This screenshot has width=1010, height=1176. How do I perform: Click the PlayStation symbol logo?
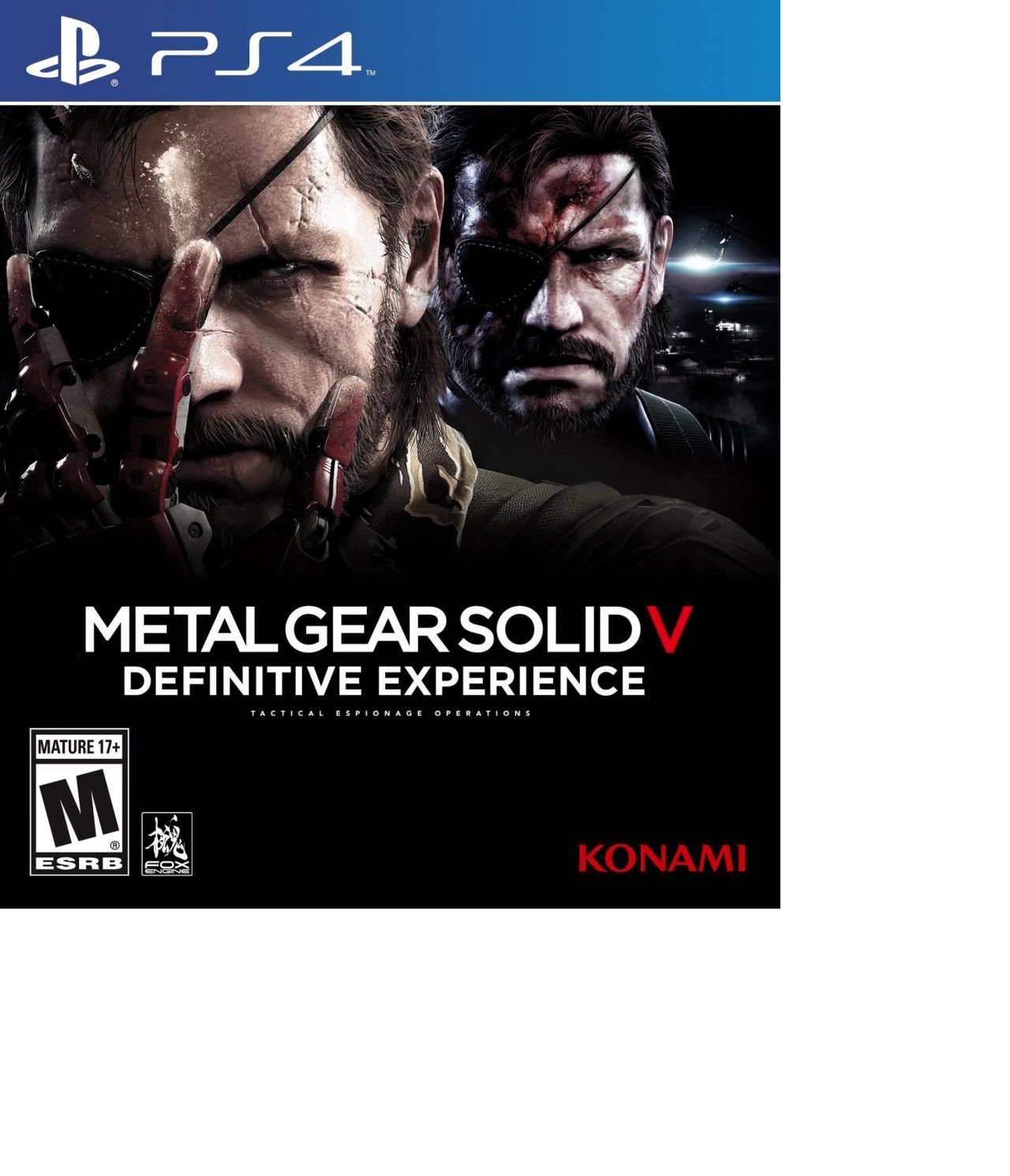pos(73,58)
